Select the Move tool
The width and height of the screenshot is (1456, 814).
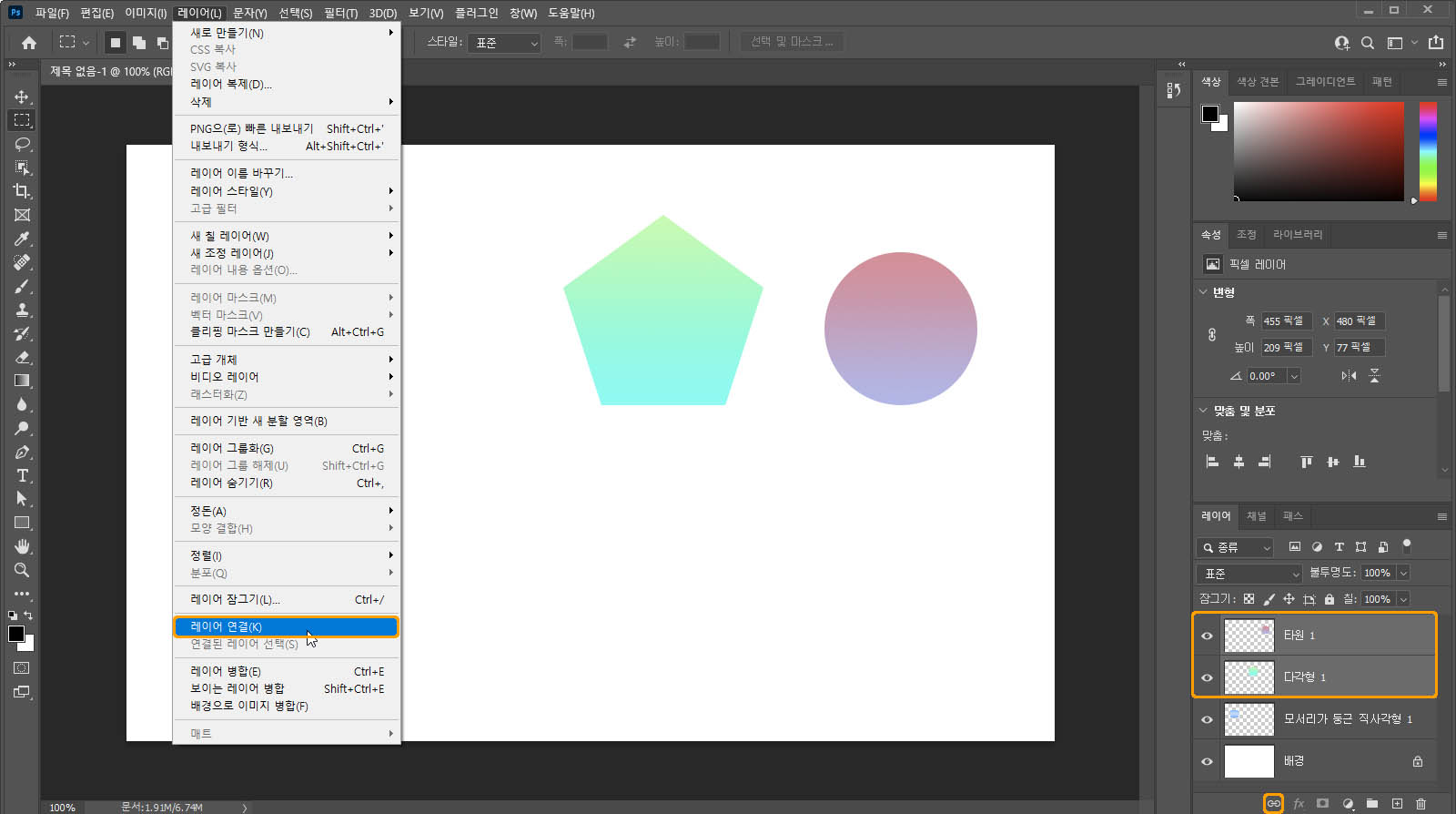click(22, 97)
